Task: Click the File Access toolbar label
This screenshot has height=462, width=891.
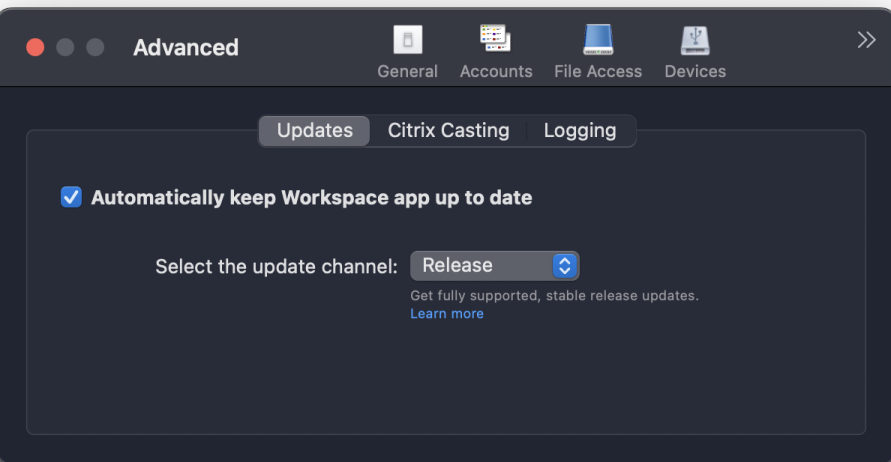Action: 598,71
